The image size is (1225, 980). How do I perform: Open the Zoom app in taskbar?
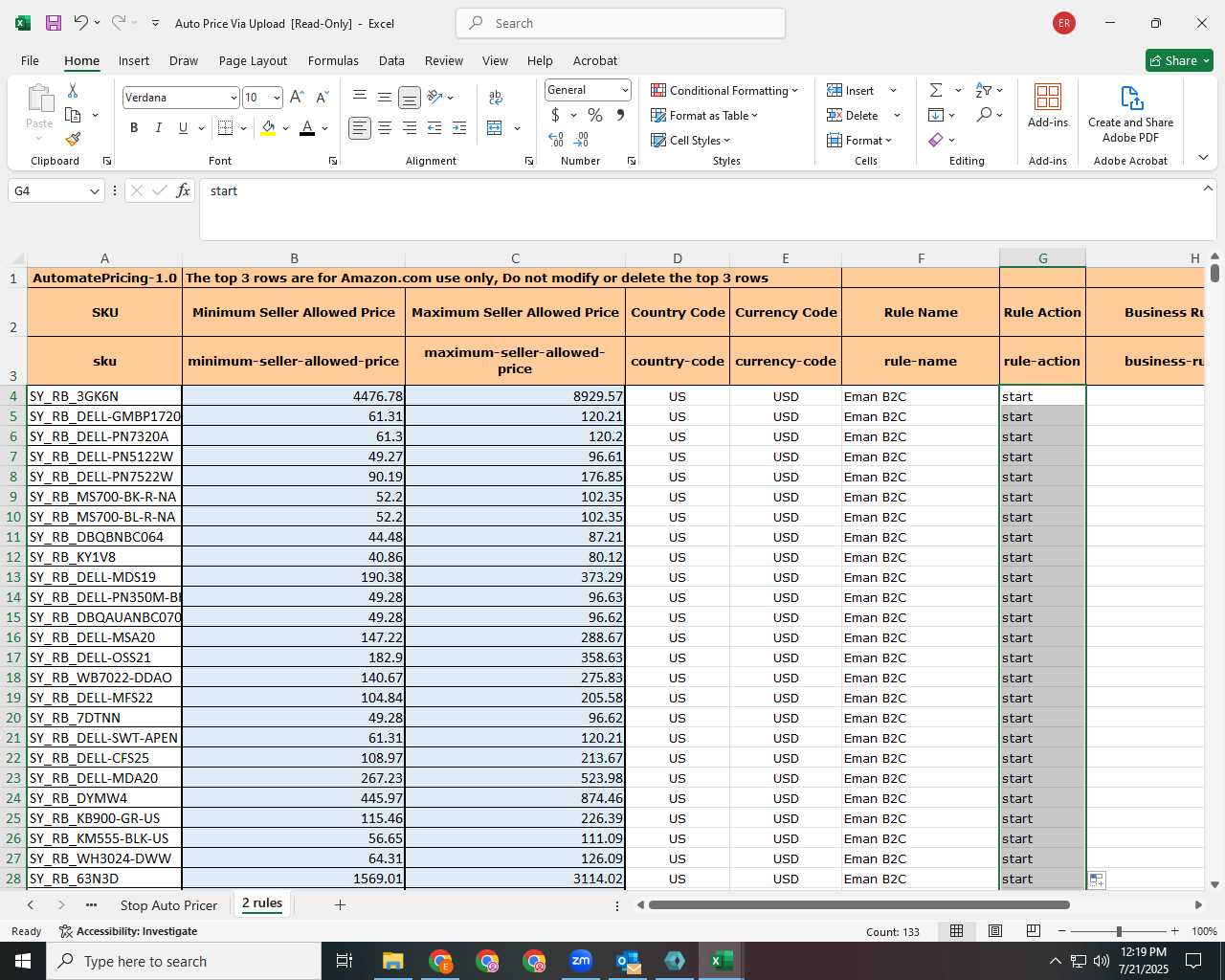coord(581,961)
